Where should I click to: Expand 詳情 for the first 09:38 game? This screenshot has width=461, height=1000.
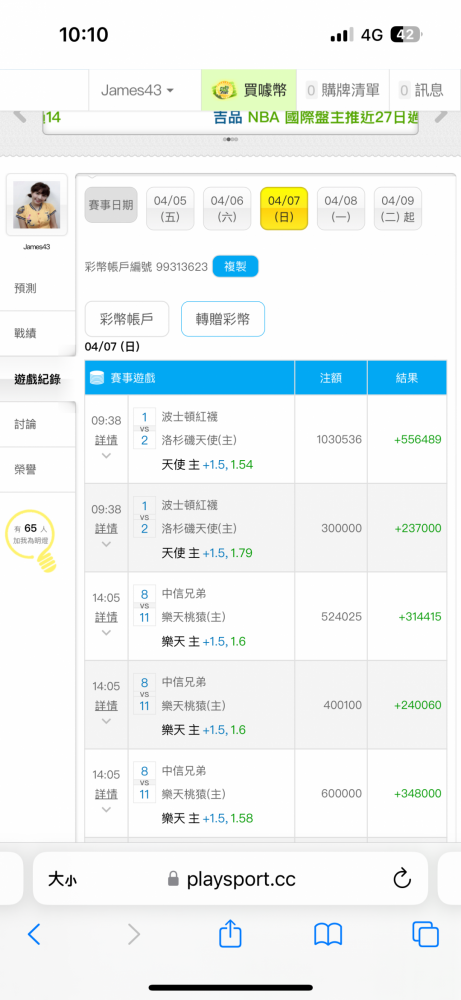click(106, 439)
